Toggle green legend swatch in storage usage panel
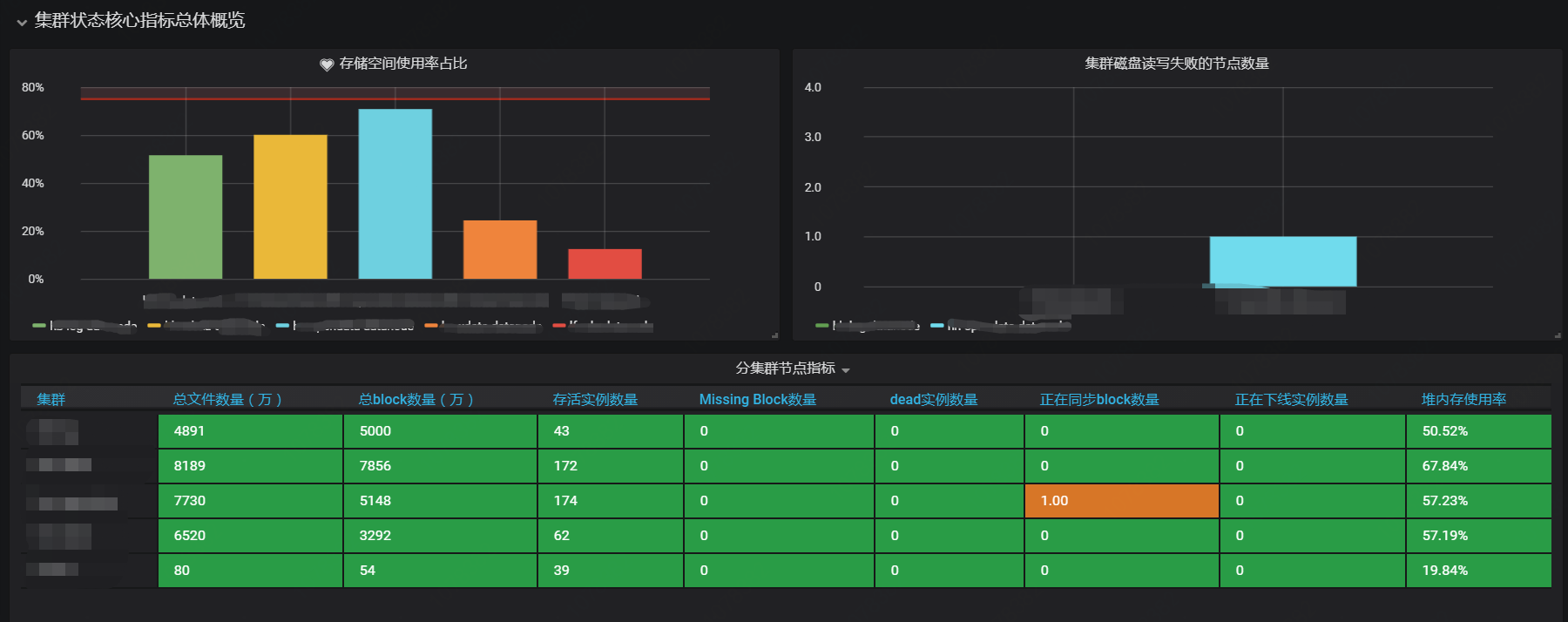 (38, 325)
